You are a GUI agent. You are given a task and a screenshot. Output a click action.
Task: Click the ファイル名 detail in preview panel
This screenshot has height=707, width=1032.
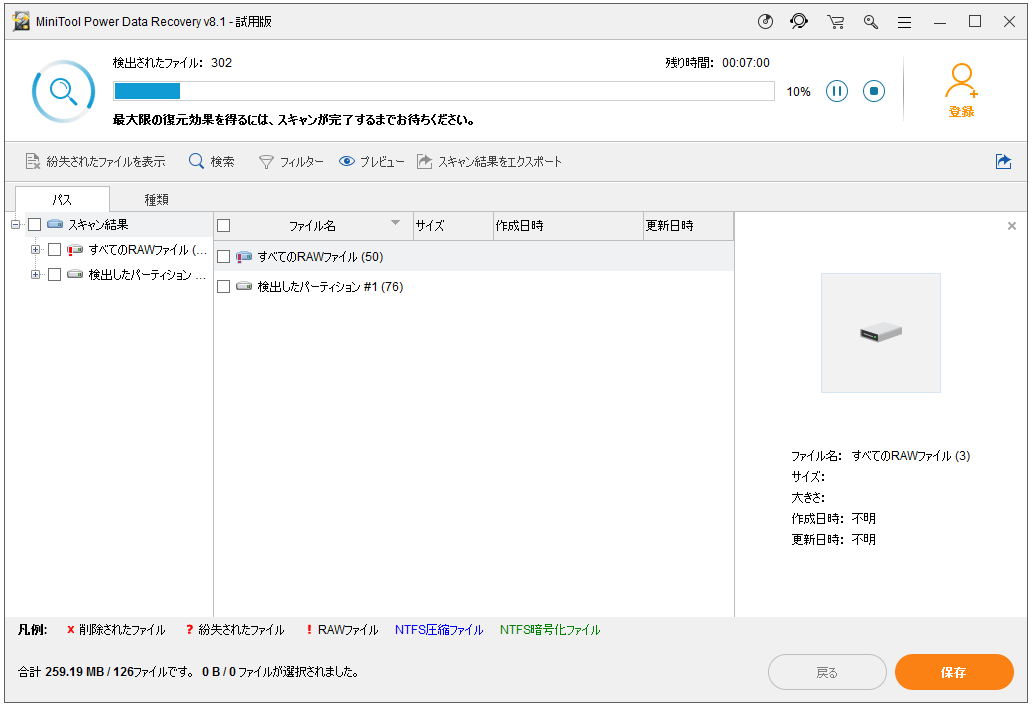(x=881, y=456)
